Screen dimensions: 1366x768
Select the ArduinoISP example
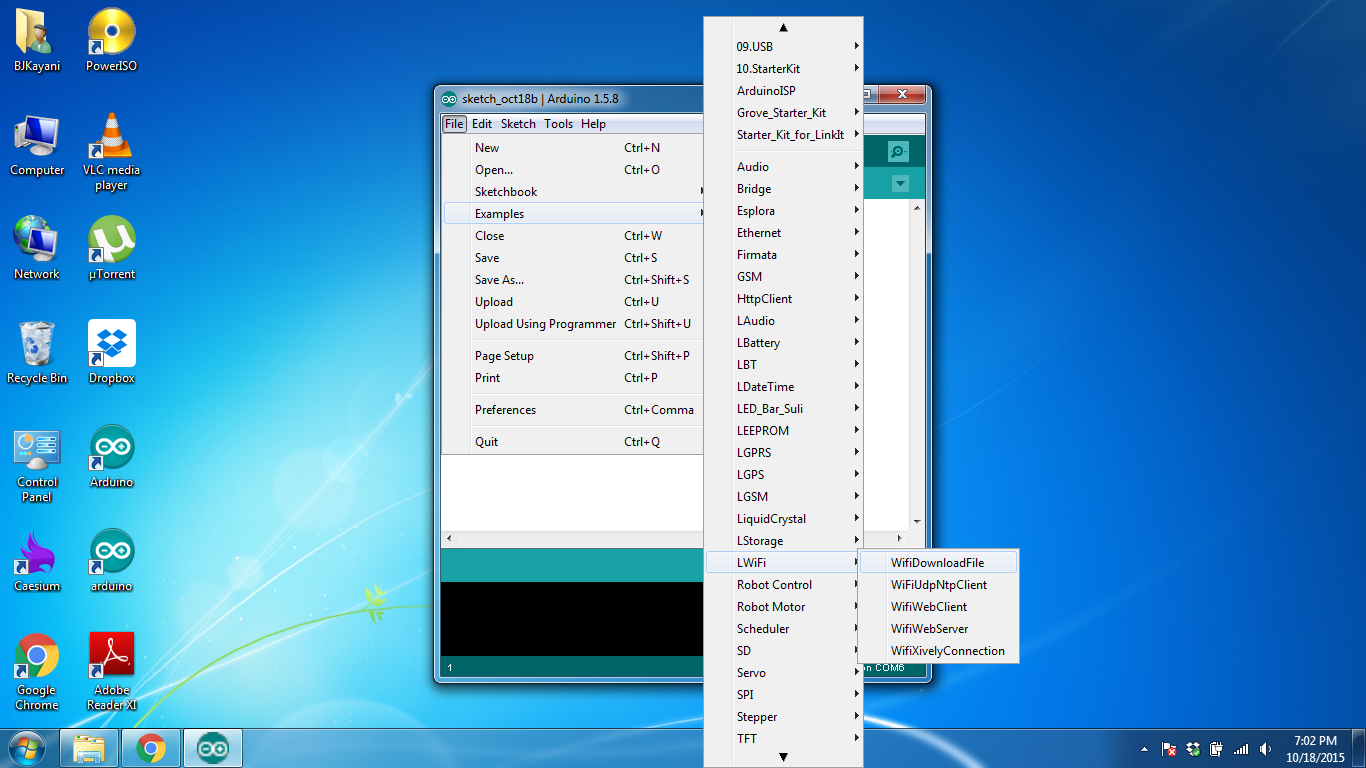coord(783,91)
